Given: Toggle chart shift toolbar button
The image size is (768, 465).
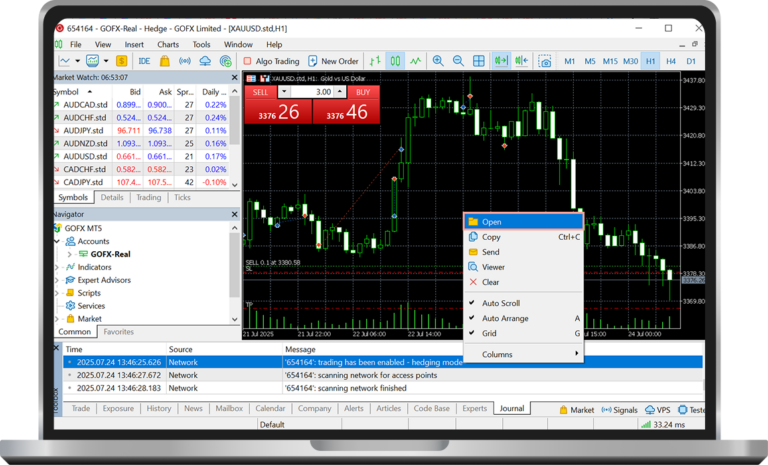Looking at the screenshot, I should pyautogui.click(x=522, y=61).
